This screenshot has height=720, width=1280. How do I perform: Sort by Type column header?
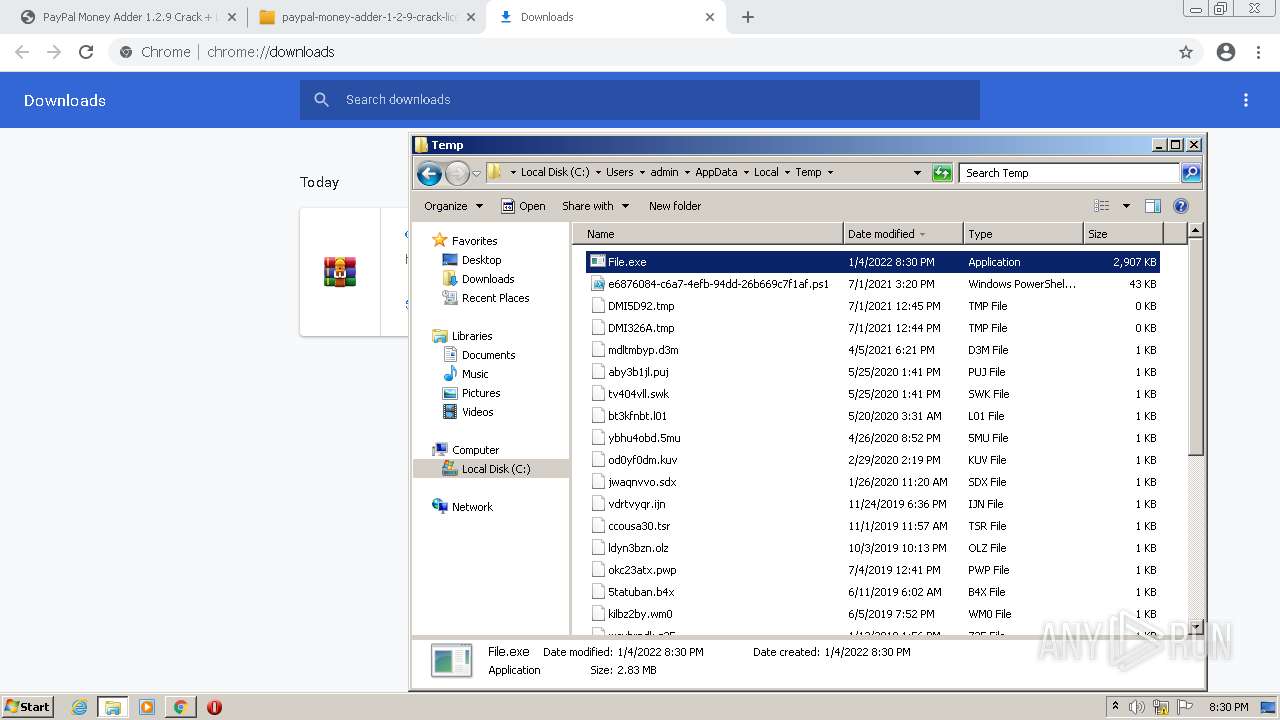click(1023, 234)
